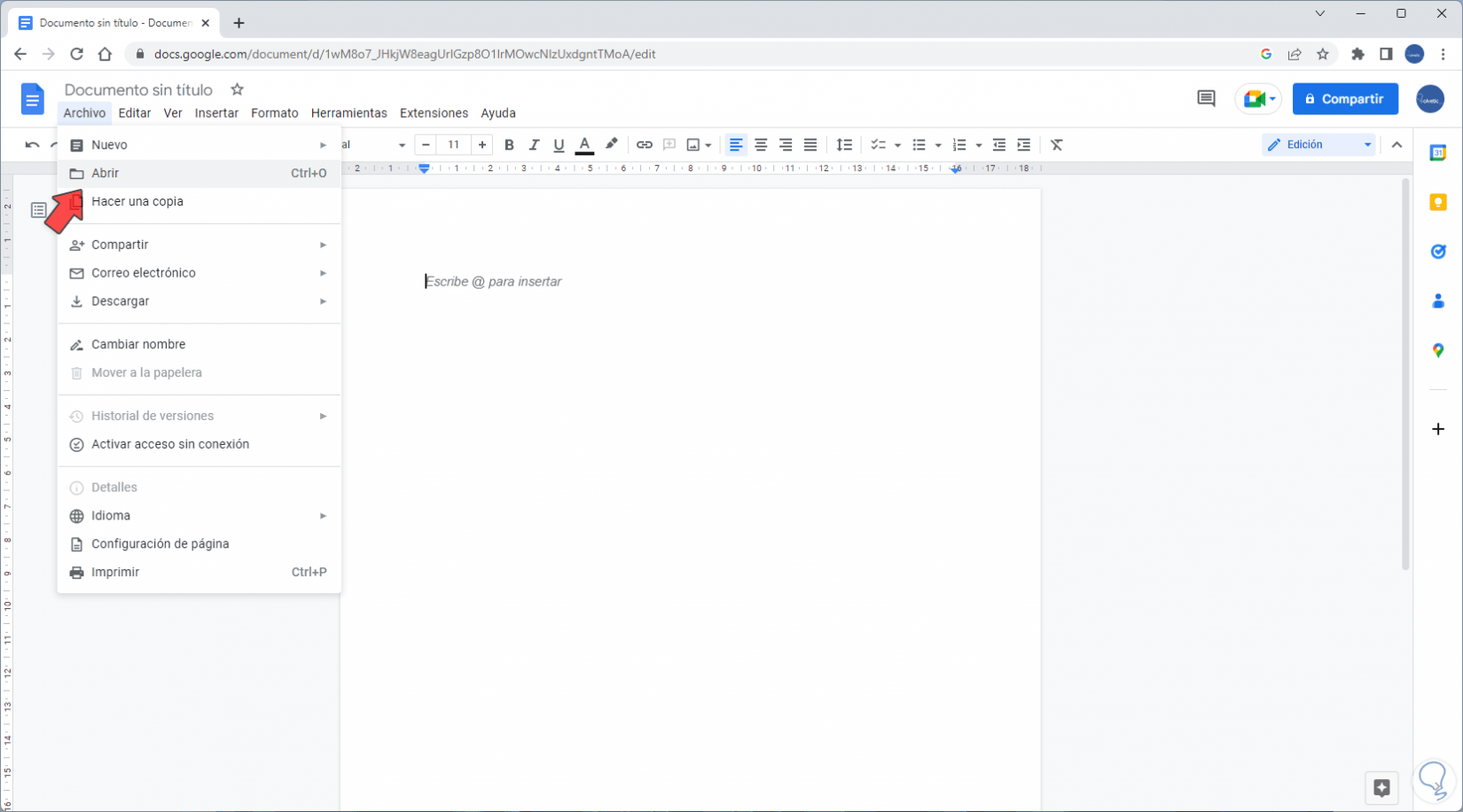Select Cambiar nombre menu entry
Viewport: 1463px width, 812px height.
[x=199, y=345]
